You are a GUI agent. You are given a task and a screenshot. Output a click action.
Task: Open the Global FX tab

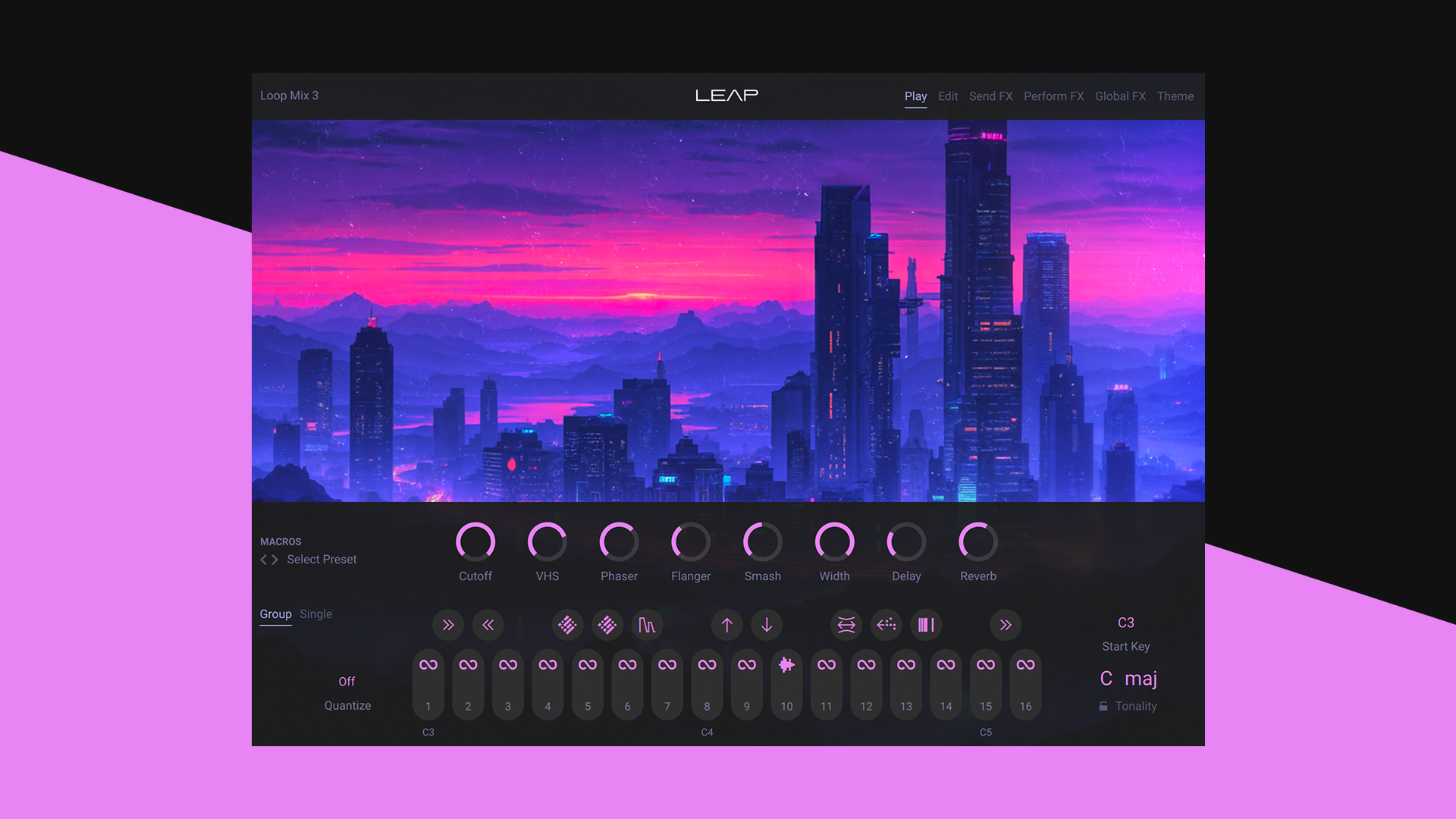(x=1120, y=96)
